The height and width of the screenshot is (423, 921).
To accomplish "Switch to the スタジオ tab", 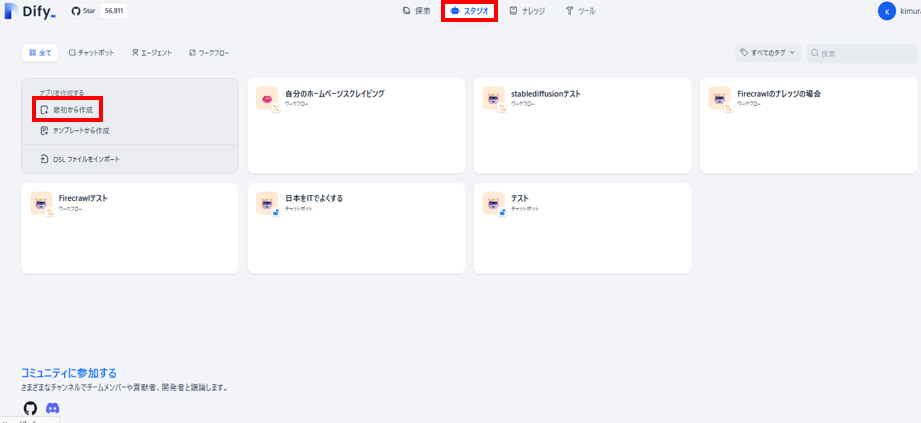I will click(x=469, y=11).
